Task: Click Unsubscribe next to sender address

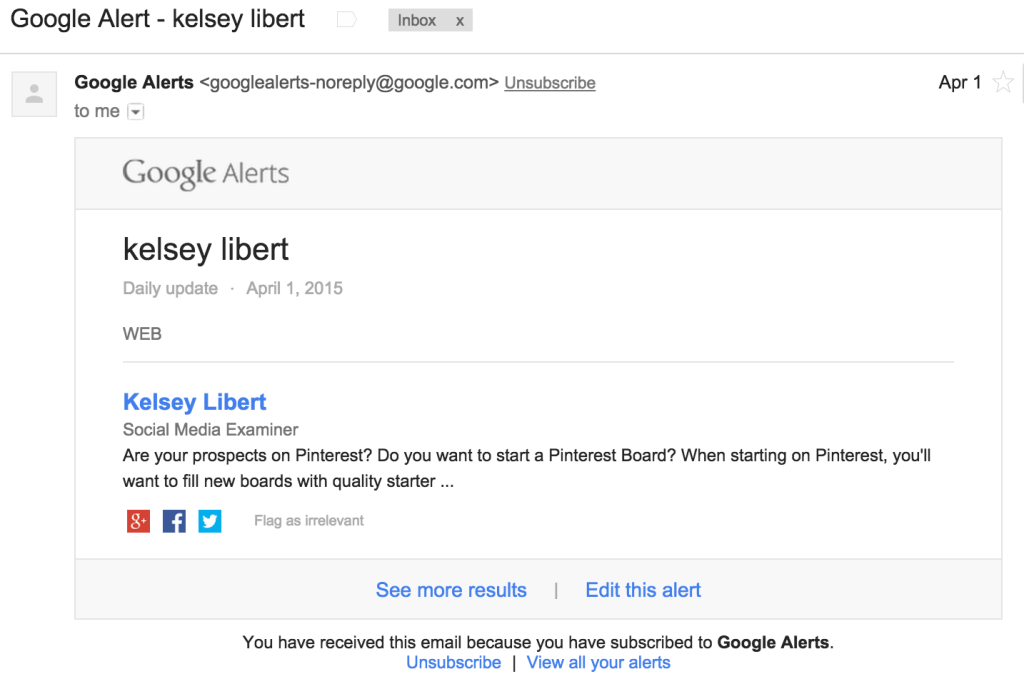Action: pos(550,83)
